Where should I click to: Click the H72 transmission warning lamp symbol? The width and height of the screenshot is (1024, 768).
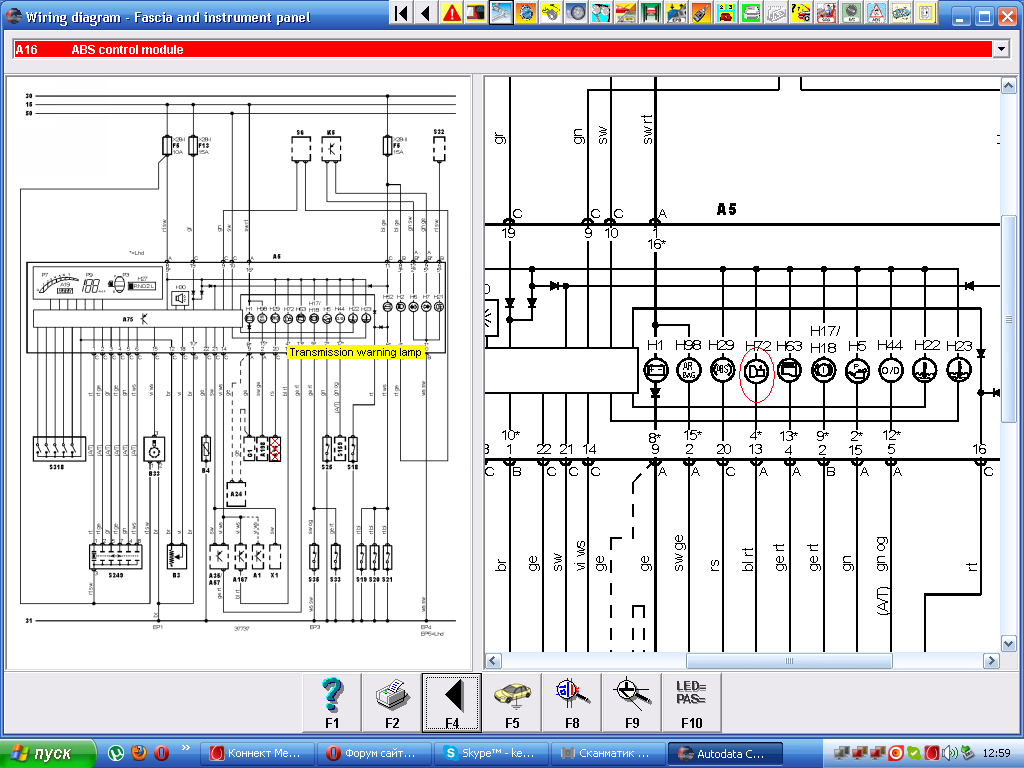pos(756,371)
